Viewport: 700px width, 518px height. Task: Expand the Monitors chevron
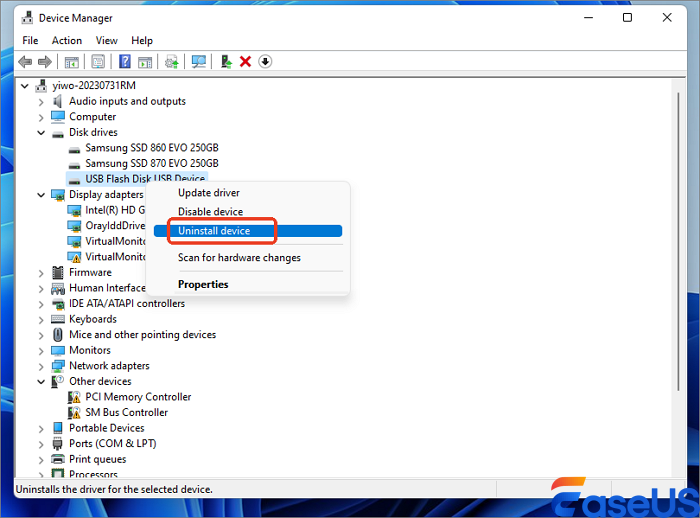[x=41, y=351]
